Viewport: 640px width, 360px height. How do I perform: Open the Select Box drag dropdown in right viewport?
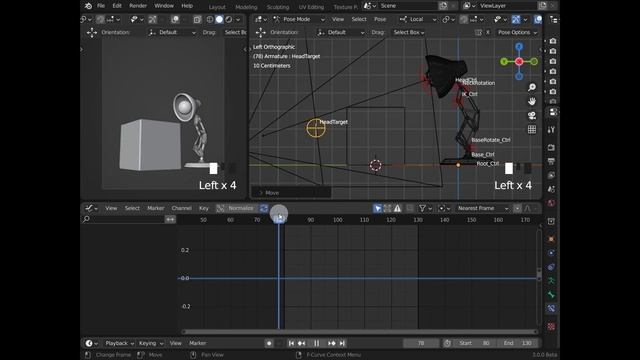(409, 32)
